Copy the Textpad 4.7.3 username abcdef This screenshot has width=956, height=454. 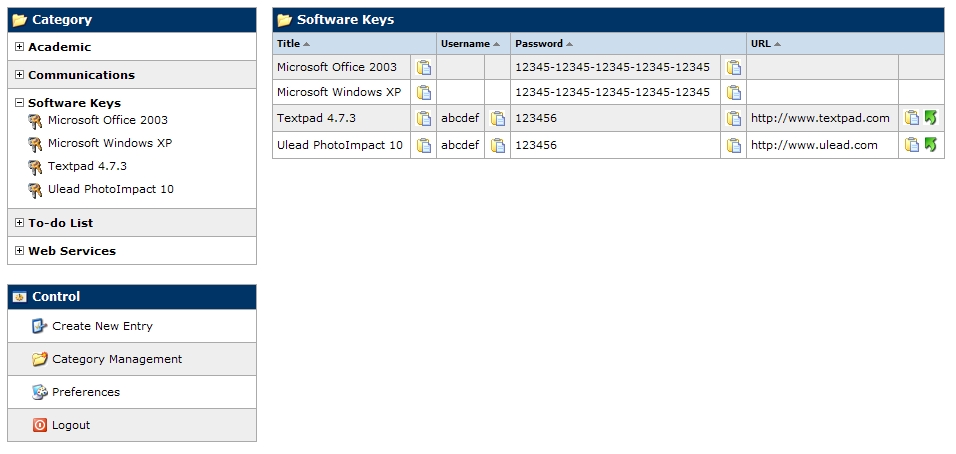(498, 118)
